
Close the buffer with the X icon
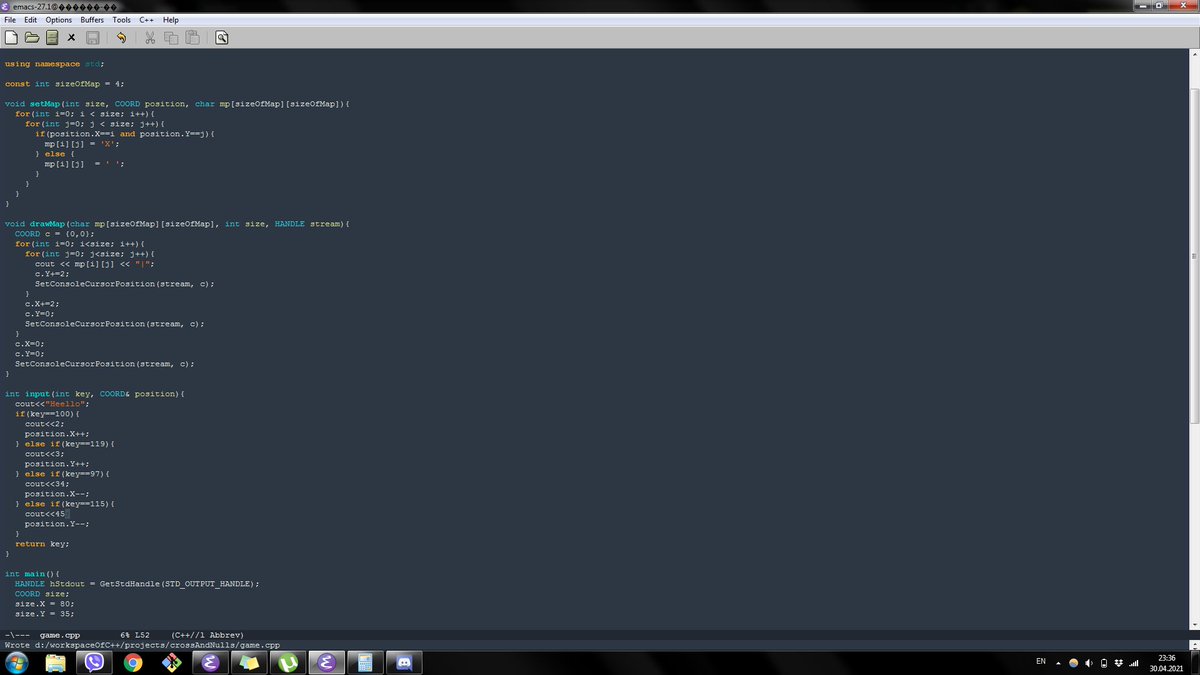71,38
